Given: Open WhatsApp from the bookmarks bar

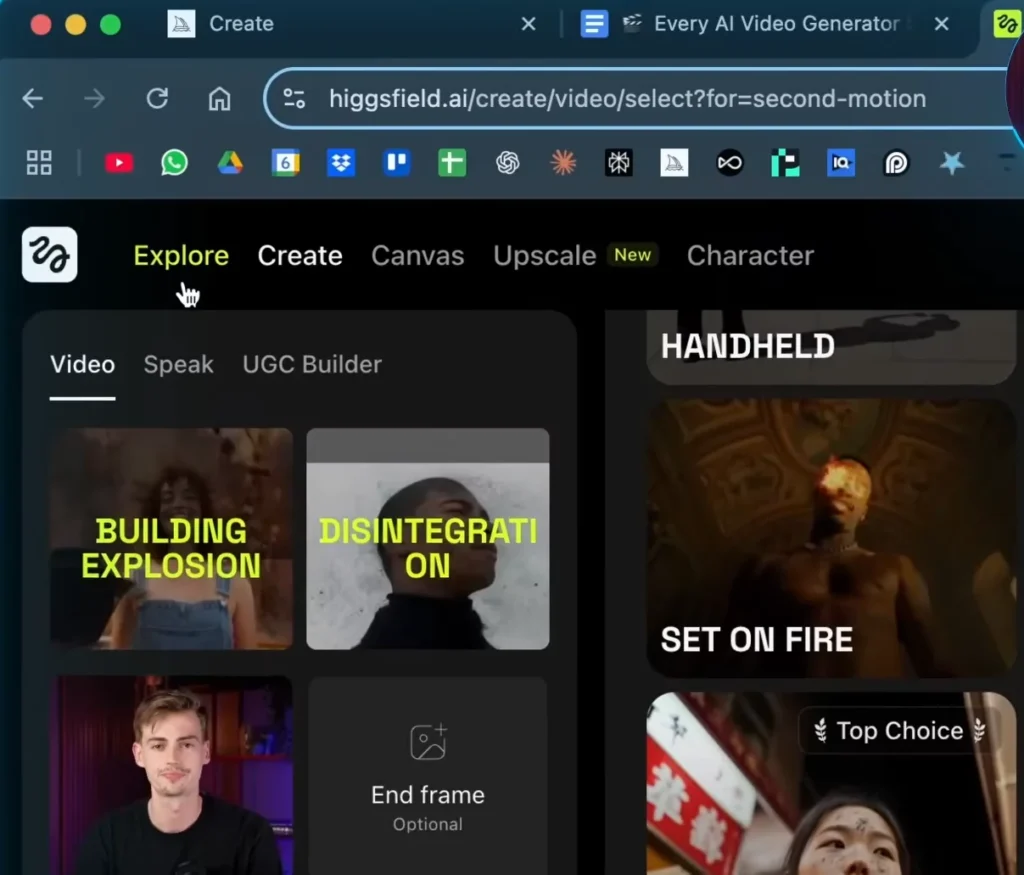Looking at the screenshot, I should (x=174, y=163).
